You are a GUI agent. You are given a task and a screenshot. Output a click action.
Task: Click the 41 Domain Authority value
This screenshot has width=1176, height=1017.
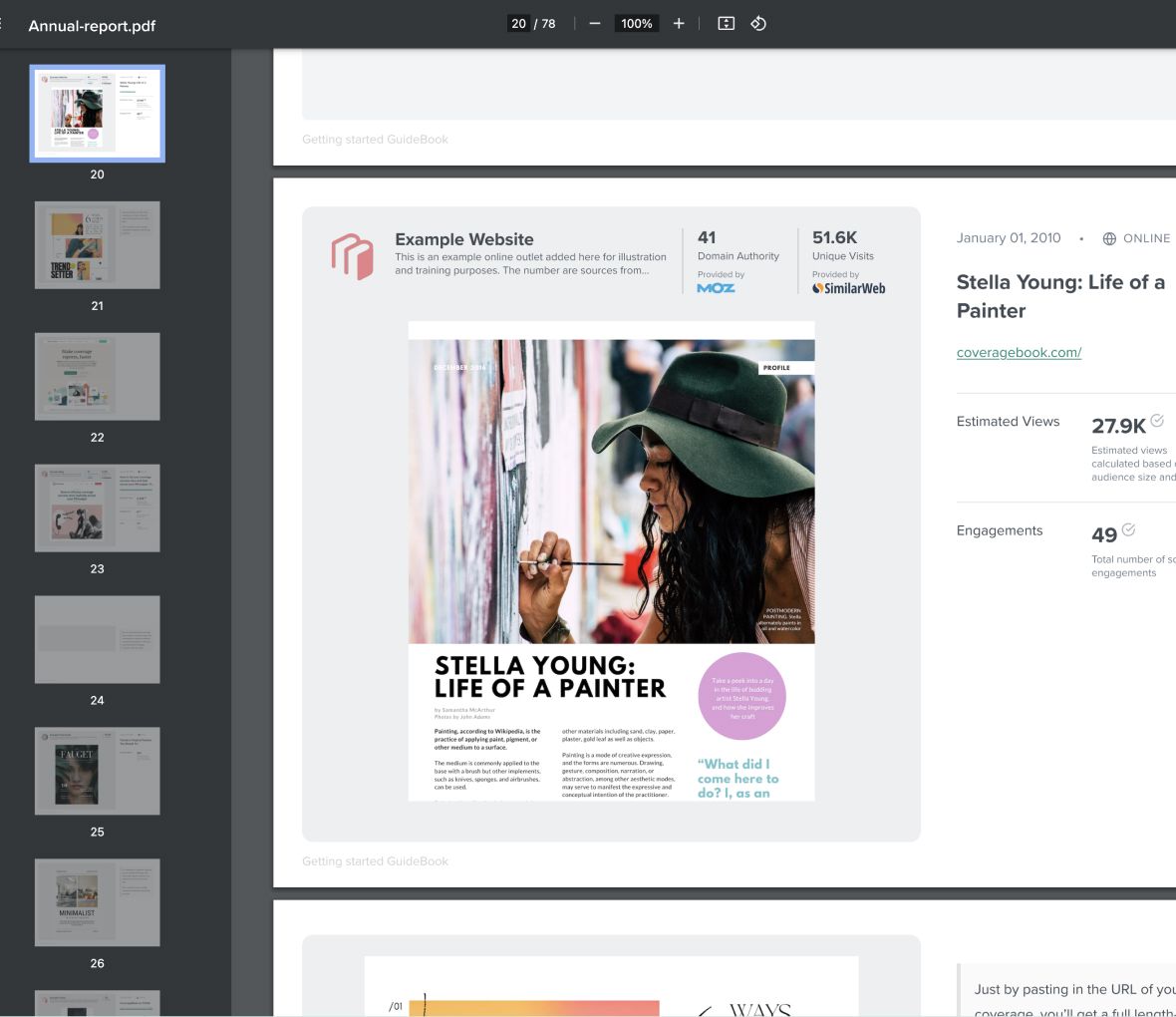click(707, 237)
